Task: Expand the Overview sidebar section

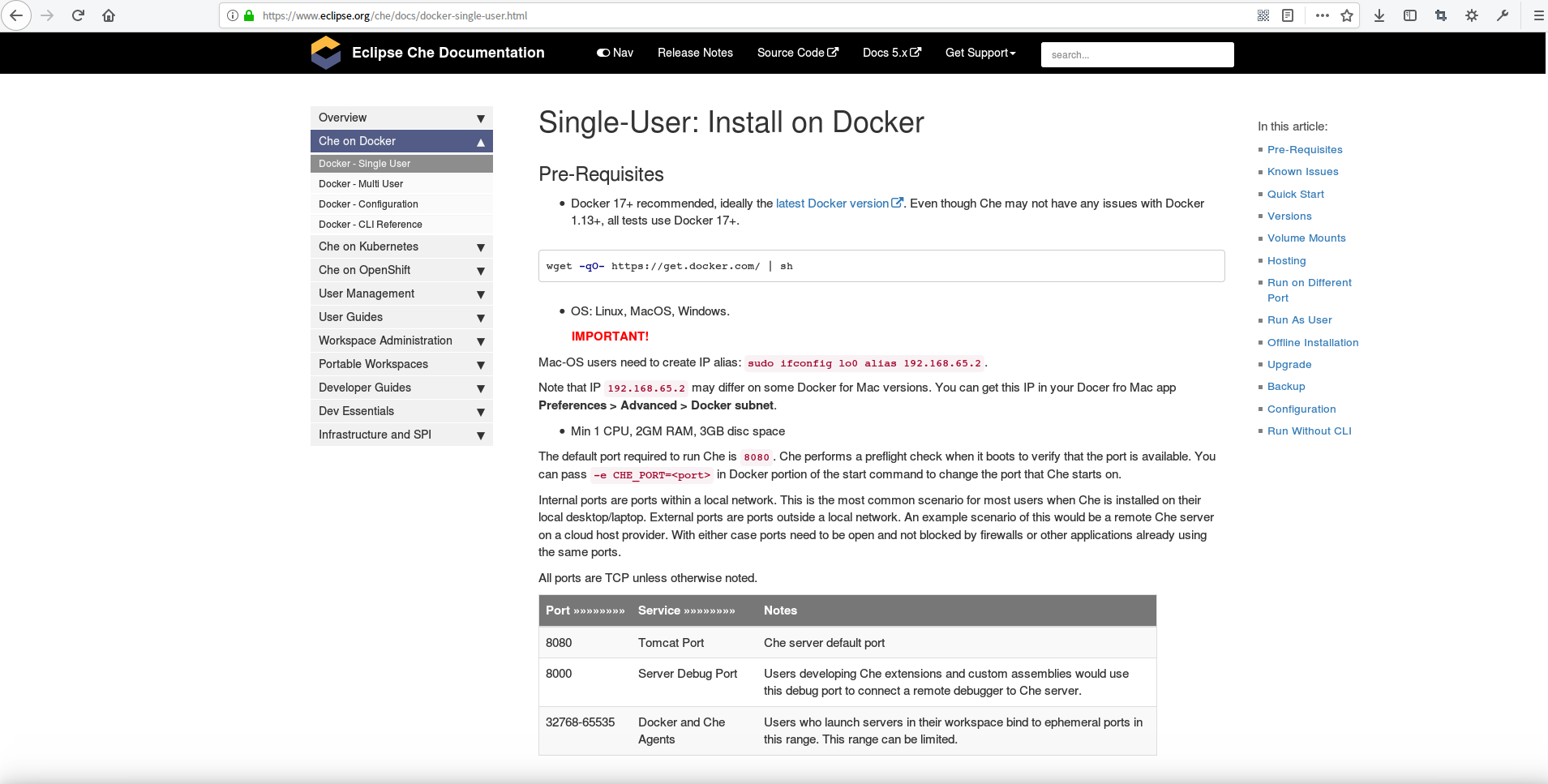Action: tap(401, 118)
